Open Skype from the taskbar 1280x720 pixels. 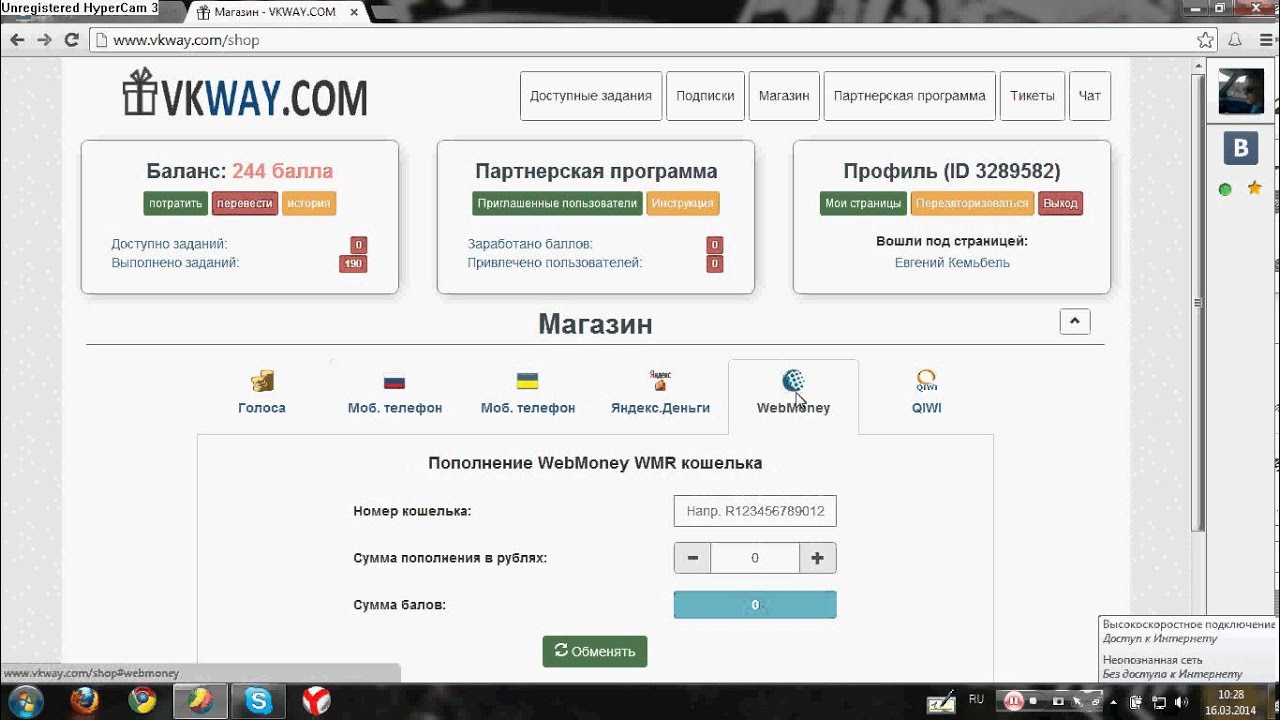pos(259,700)
